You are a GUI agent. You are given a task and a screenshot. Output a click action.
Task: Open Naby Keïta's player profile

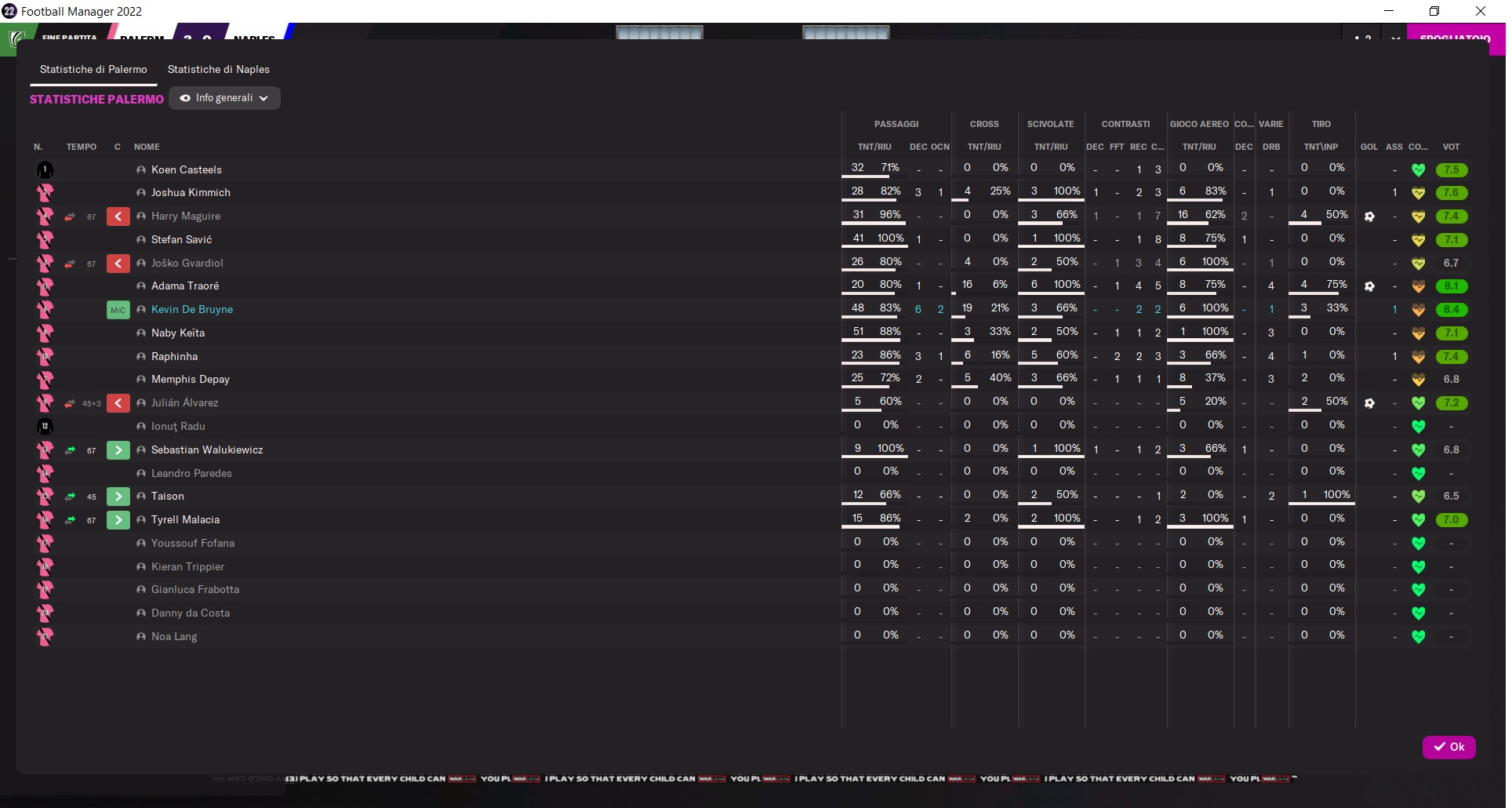178,333
